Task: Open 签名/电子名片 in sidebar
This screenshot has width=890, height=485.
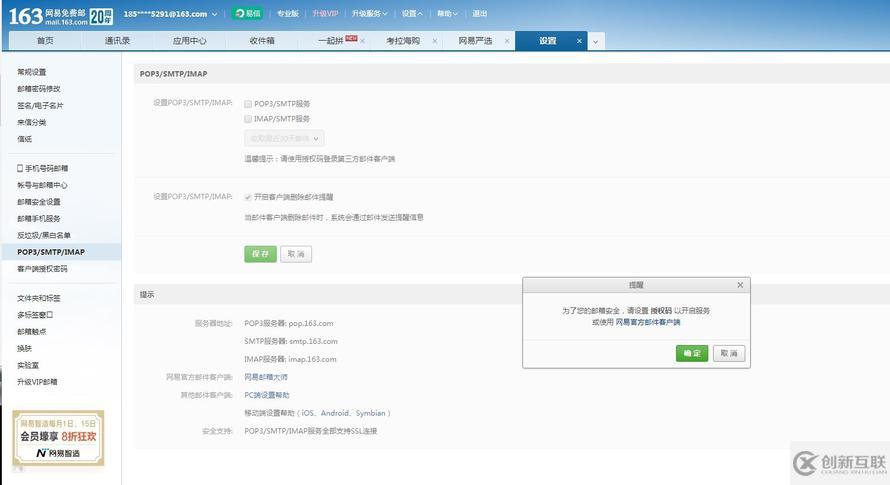Action: [40, 106]
